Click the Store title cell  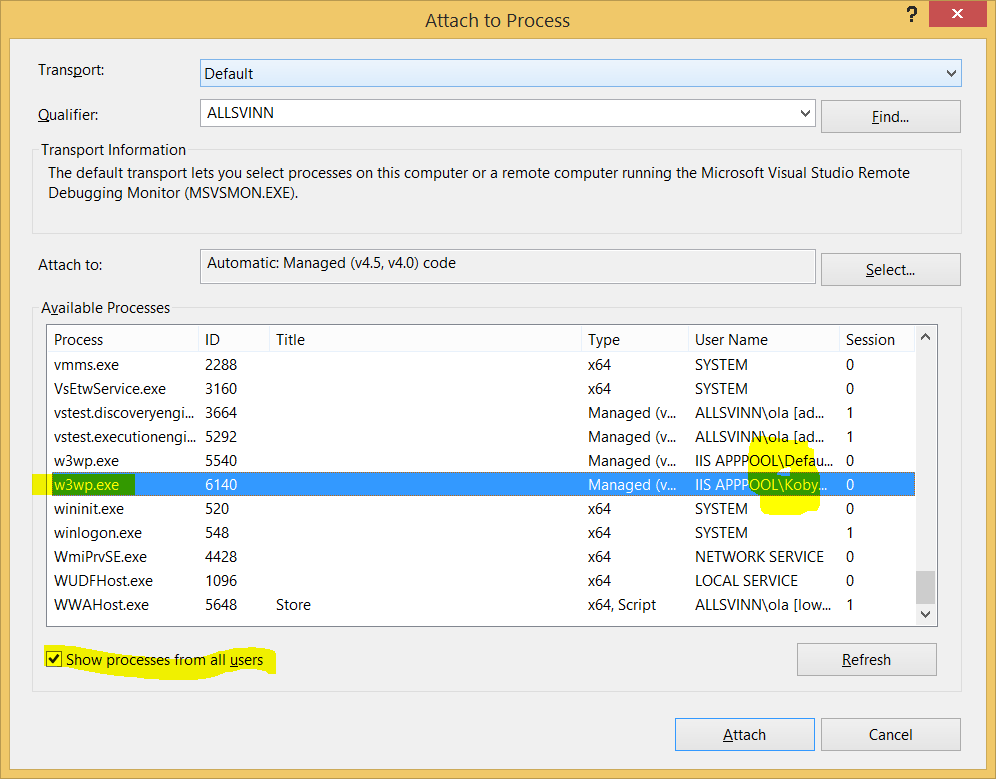click(293, 605)
